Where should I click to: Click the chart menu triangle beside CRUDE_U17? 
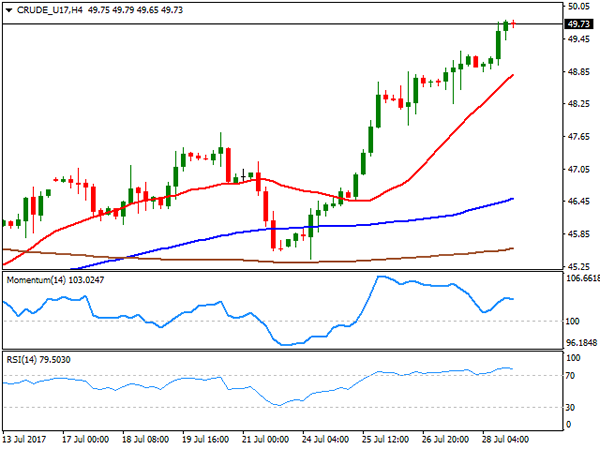(x=9, y=10)
